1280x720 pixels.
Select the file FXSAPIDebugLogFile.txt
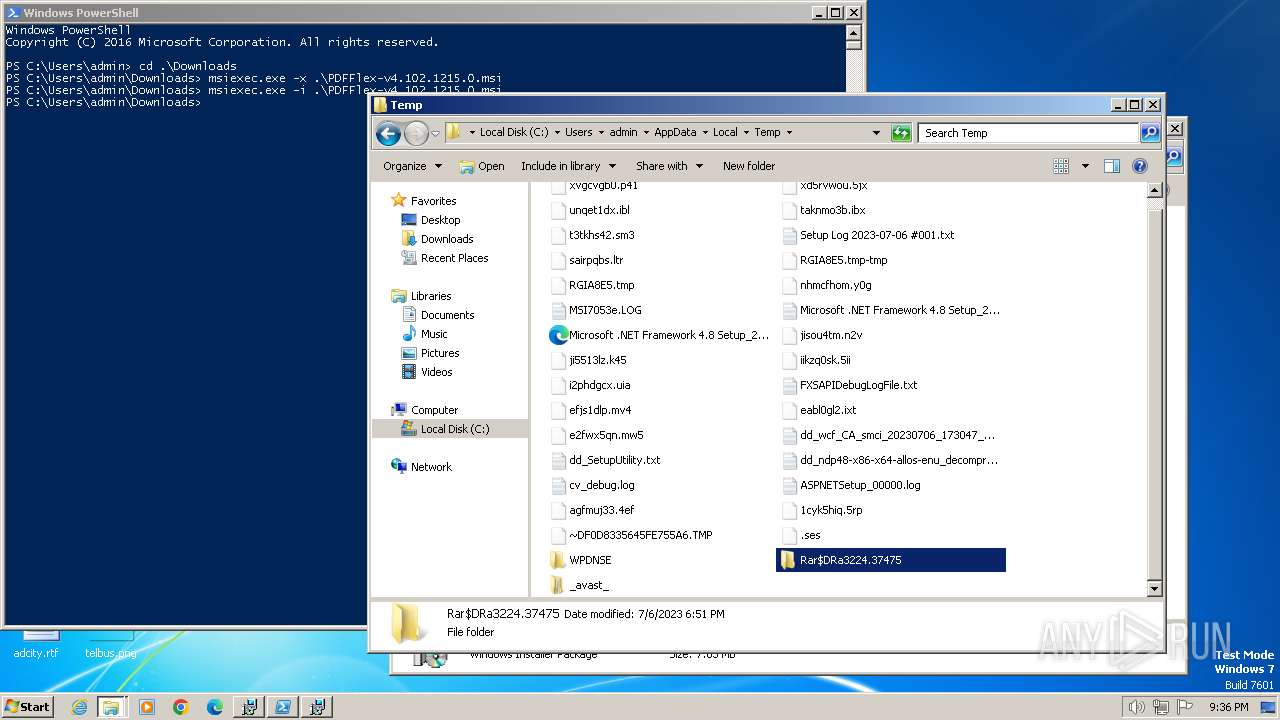(x=858, y=385)
